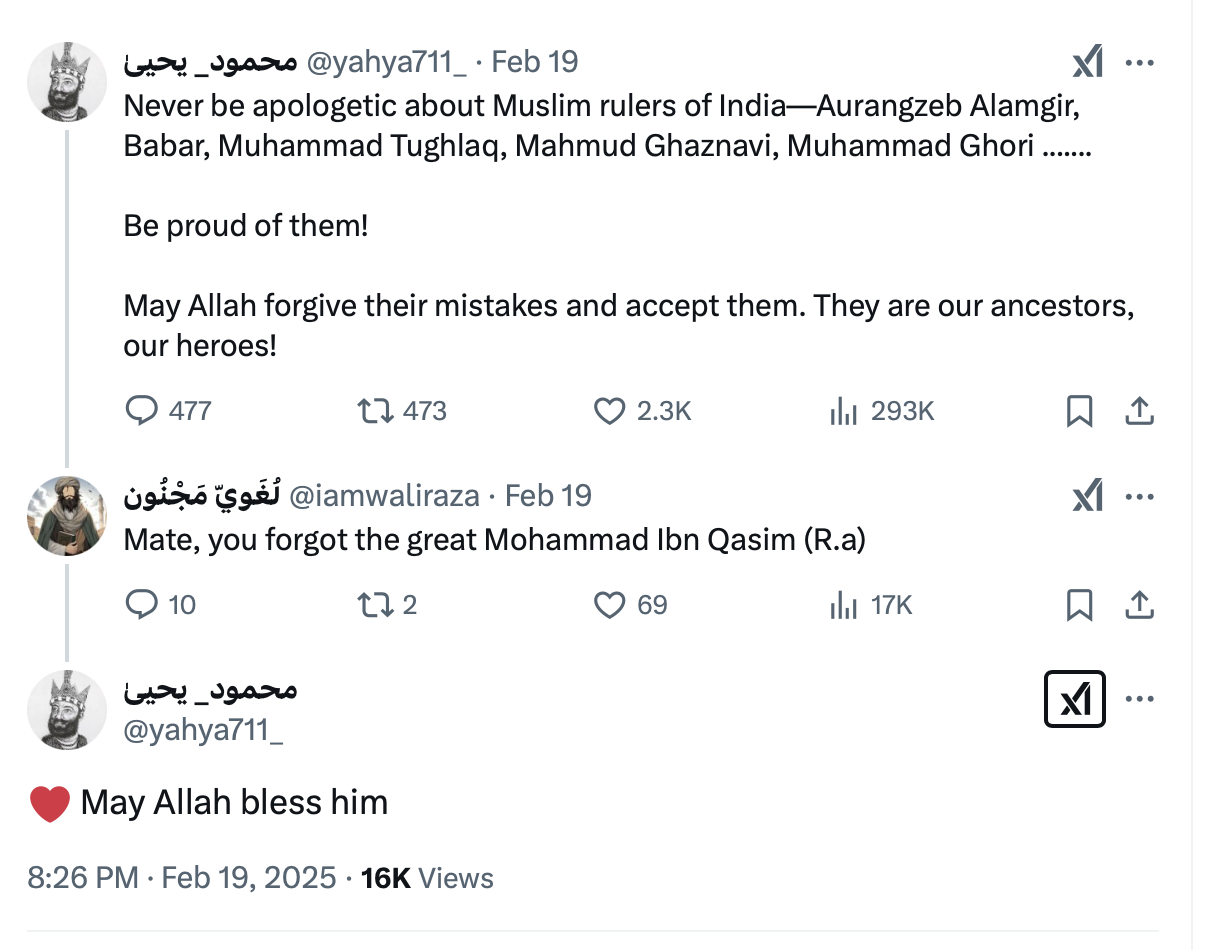View analytics on the 293K views tweet
This screenshot has height=950, width=1208.
pos(844,411)
